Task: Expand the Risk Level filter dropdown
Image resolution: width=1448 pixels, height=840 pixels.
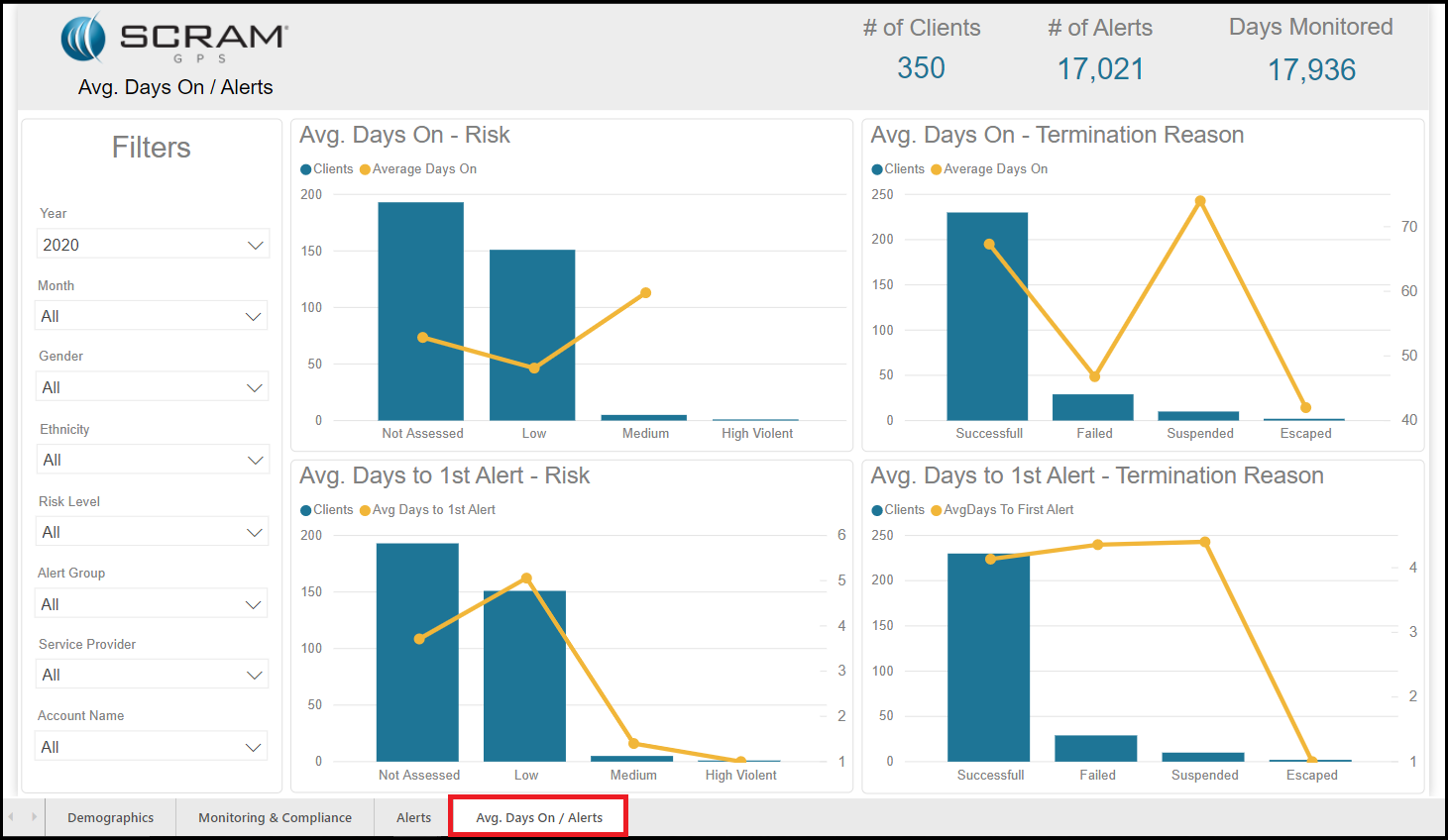Action: [x=152, y=532]
